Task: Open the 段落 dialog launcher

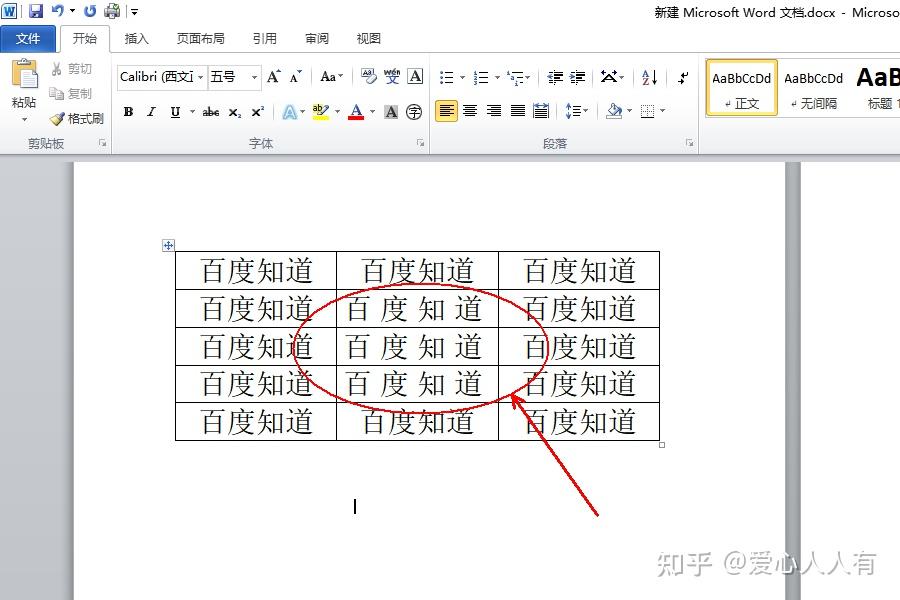Action: pos(689,143)
